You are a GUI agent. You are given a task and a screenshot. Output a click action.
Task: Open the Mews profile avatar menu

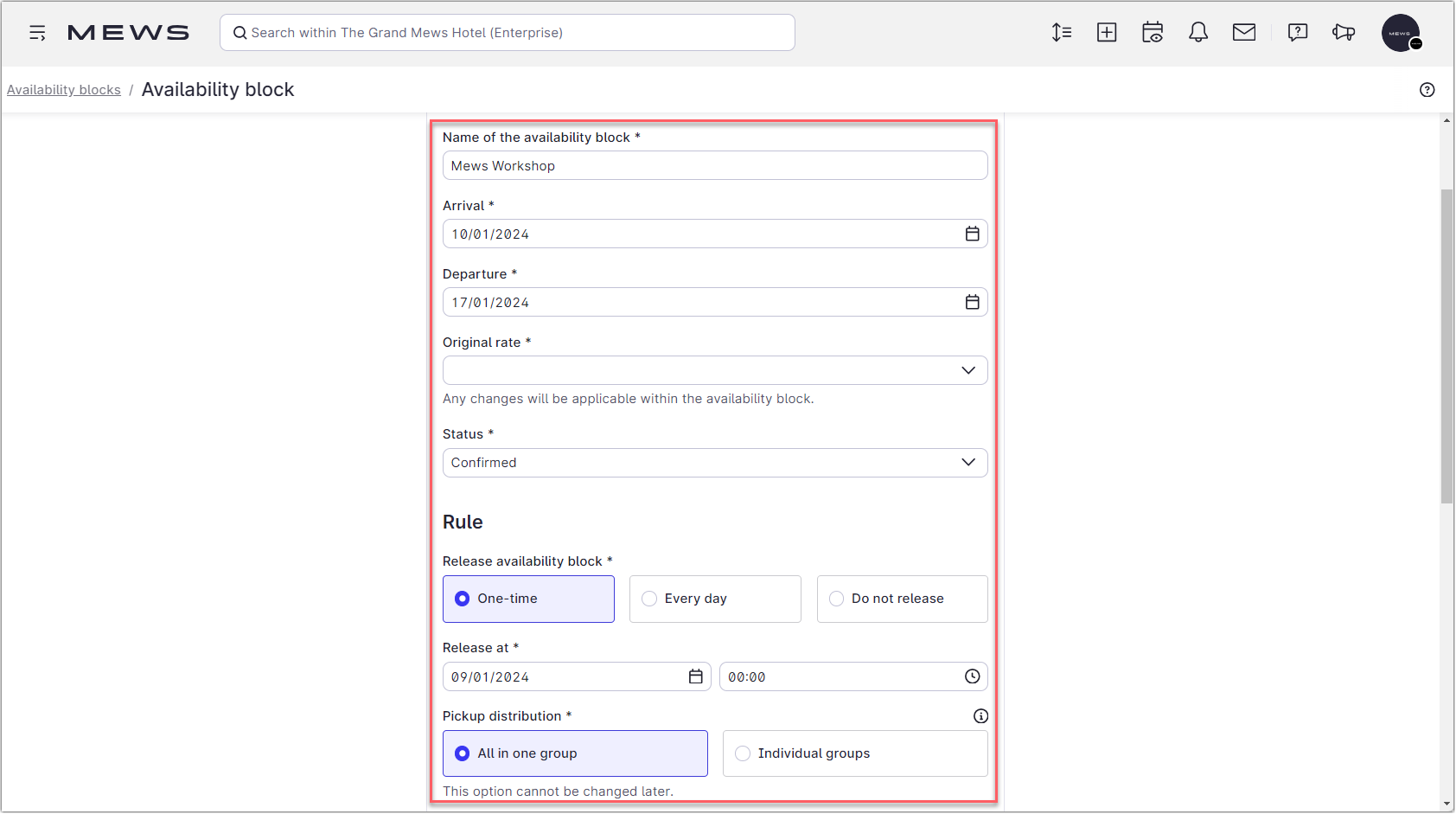pyautogui.click(x=1402, y=33)
